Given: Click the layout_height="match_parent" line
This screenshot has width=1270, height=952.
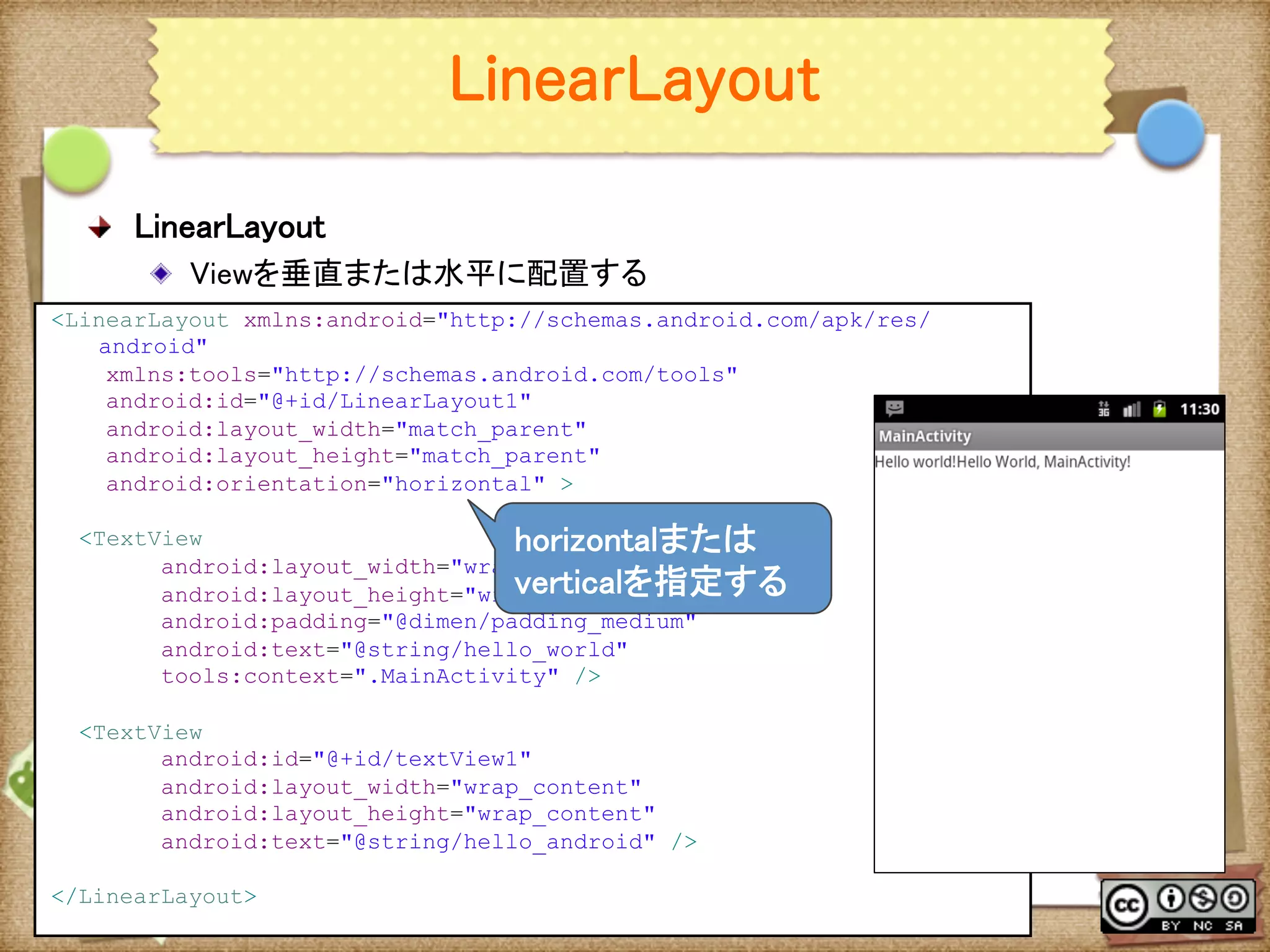Looking at the screenshot, I should pyautogui.click(x=353, y=456).
